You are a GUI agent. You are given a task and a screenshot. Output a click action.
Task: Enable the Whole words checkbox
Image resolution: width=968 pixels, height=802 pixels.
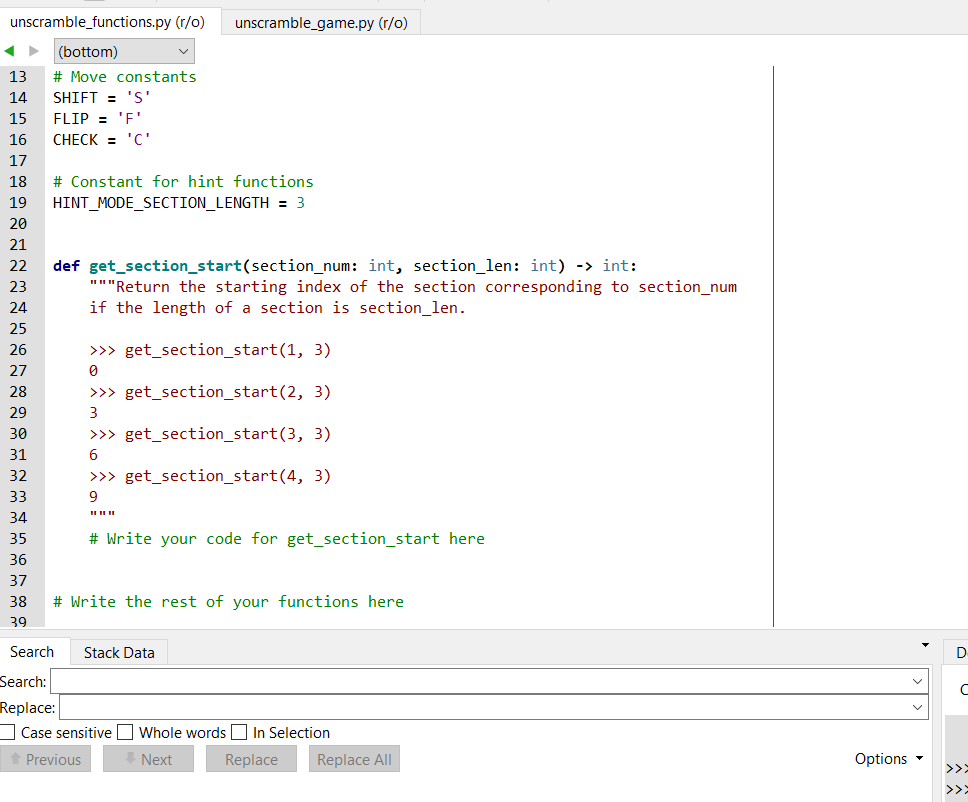pos(125,732)
